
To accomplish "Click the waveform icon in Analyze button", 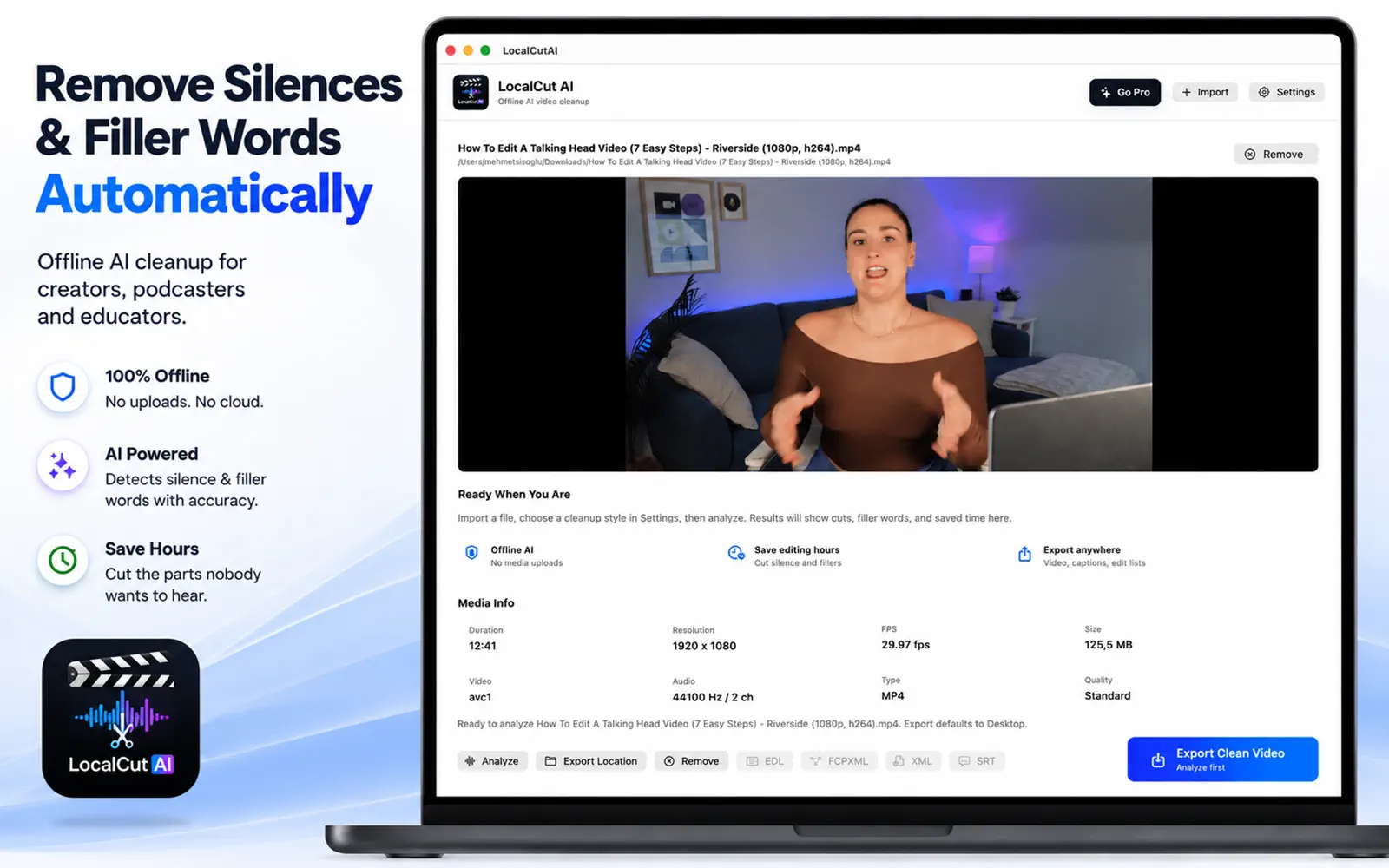I will point(470,761).
